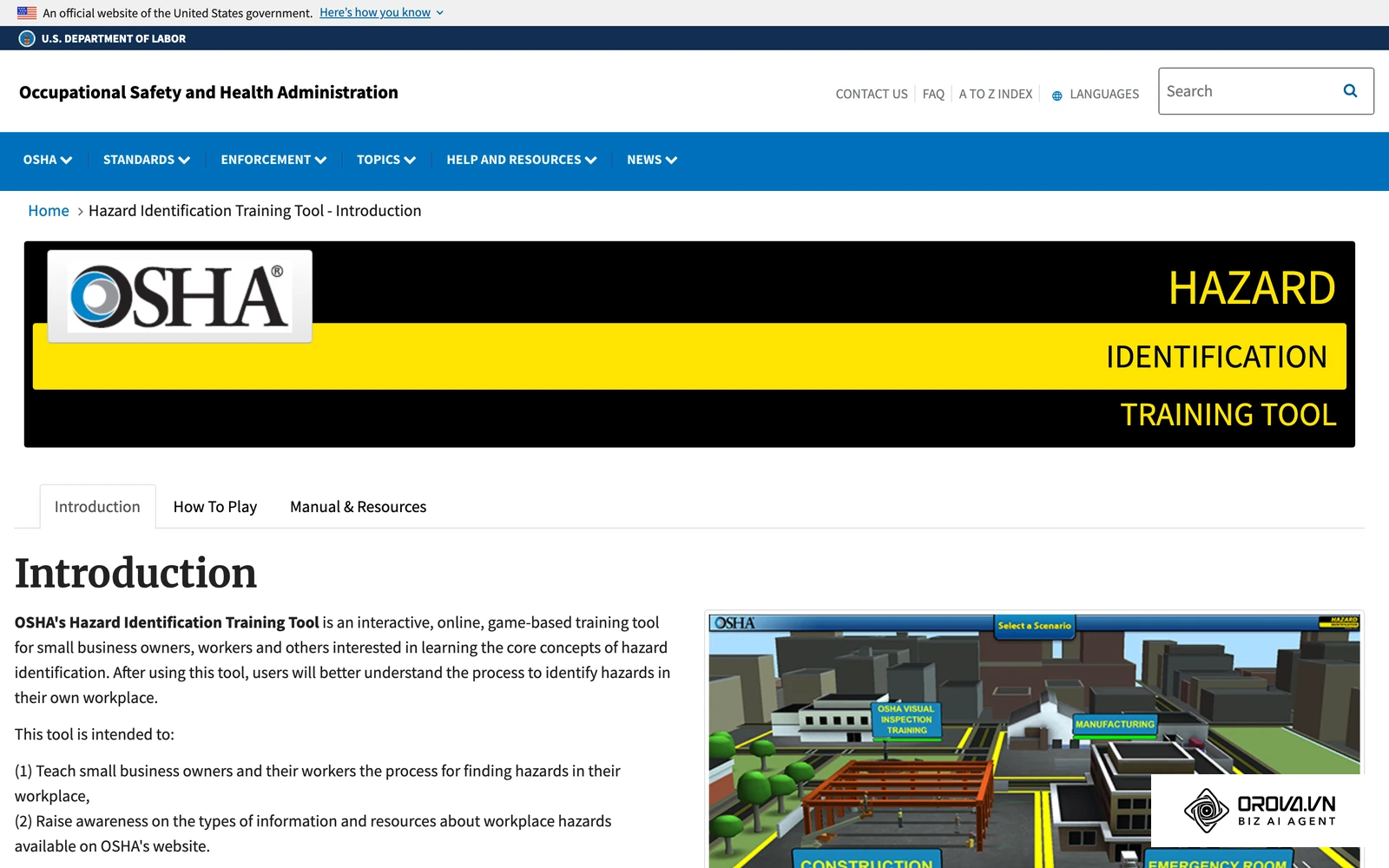Click the TRAINING TOOL banner text

pyautogui.click(x=1228, y=415)
